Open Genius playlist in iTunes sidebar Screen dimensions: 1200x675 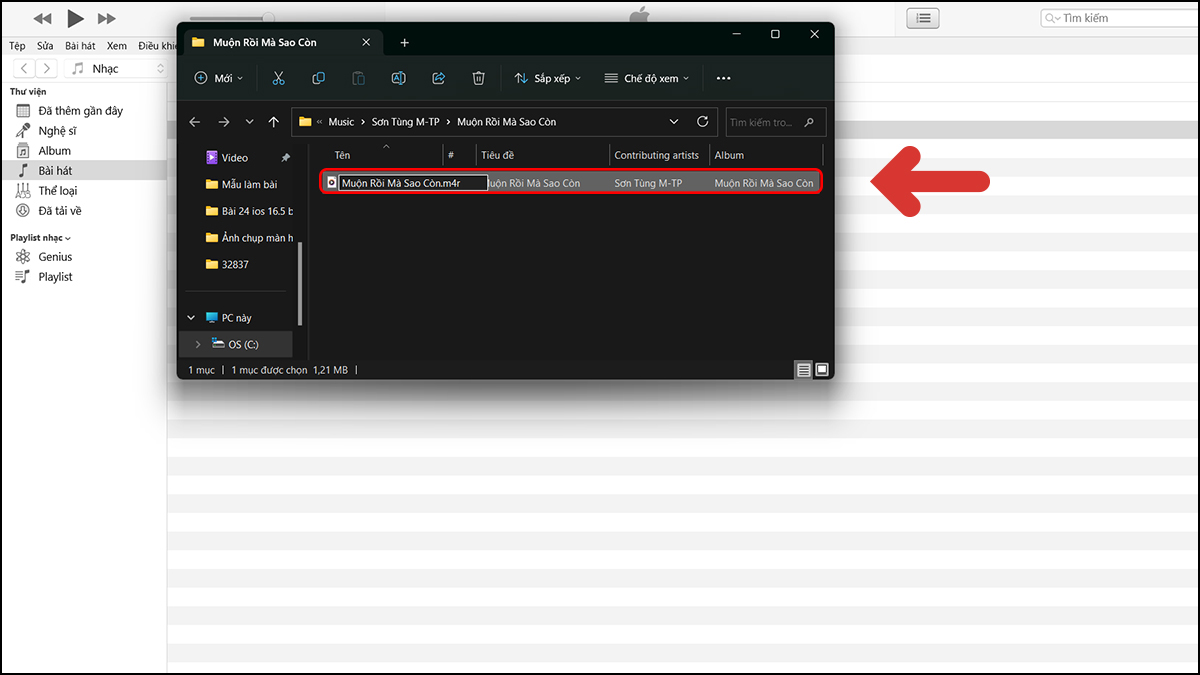pos(55,257)
